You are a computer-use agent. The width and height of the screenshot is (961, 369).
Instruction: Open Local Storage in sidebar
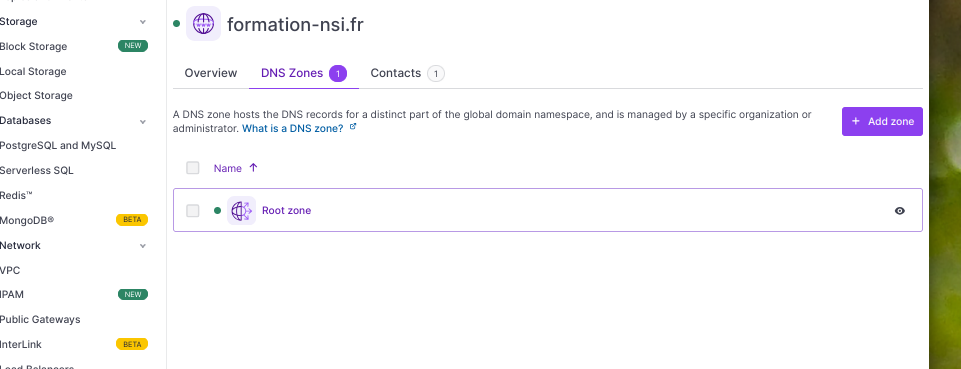coord(33,72)
